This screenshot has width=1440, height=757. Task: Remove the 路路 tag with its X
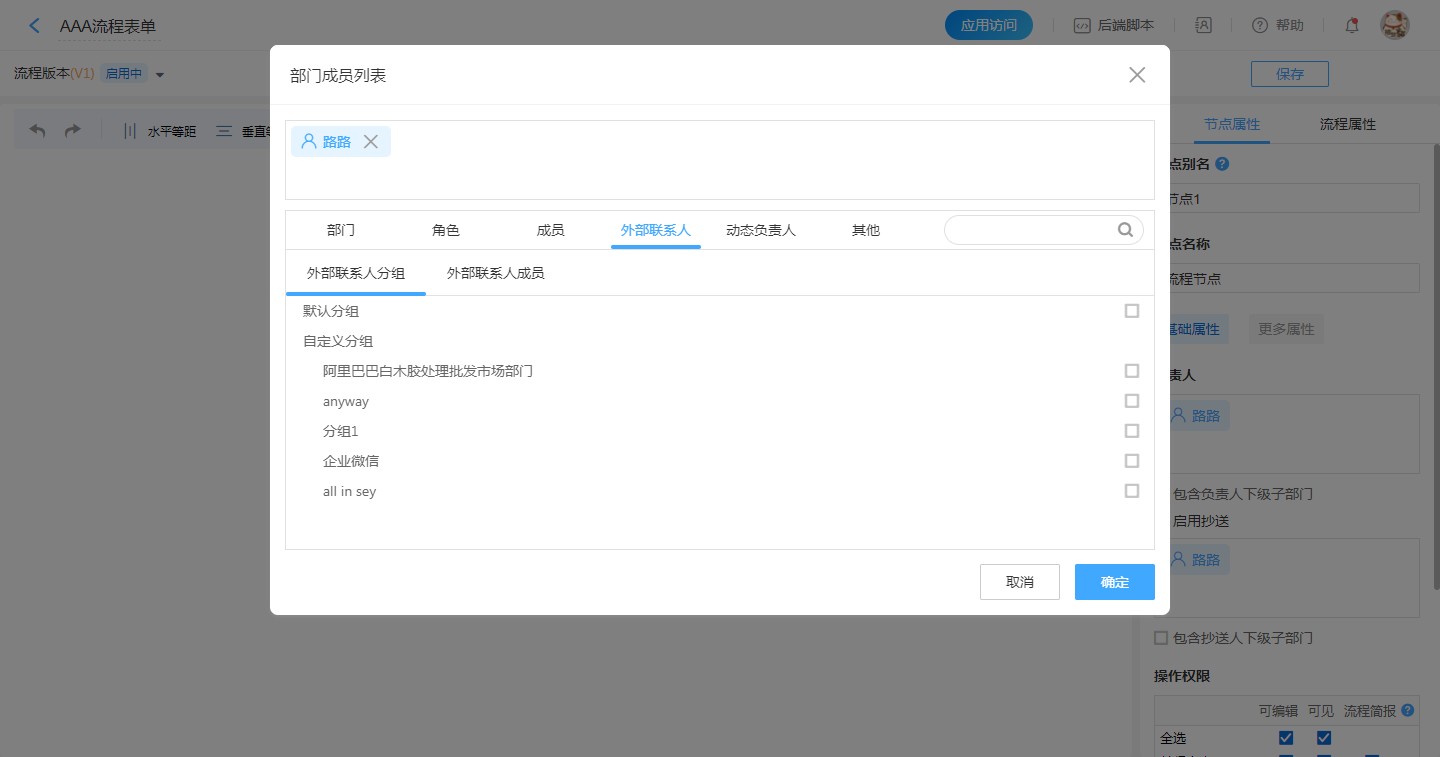370,142
